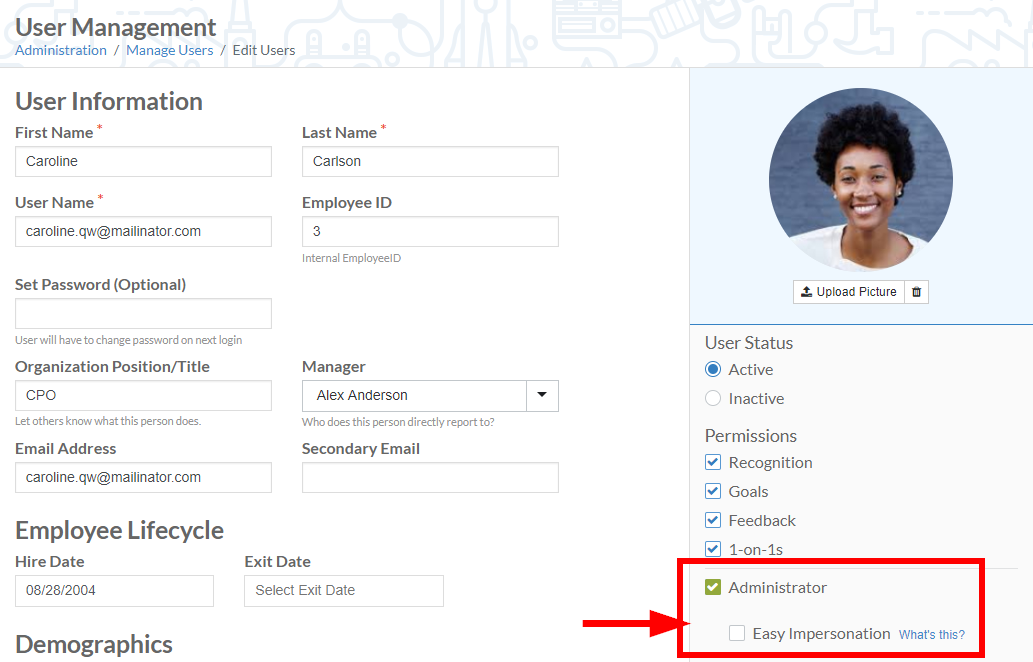This screenshot has height=662, width=1033.
Task: Click 'Let others know what this person does.' hint
Action: pyautogui.click(x=108, y=422)
